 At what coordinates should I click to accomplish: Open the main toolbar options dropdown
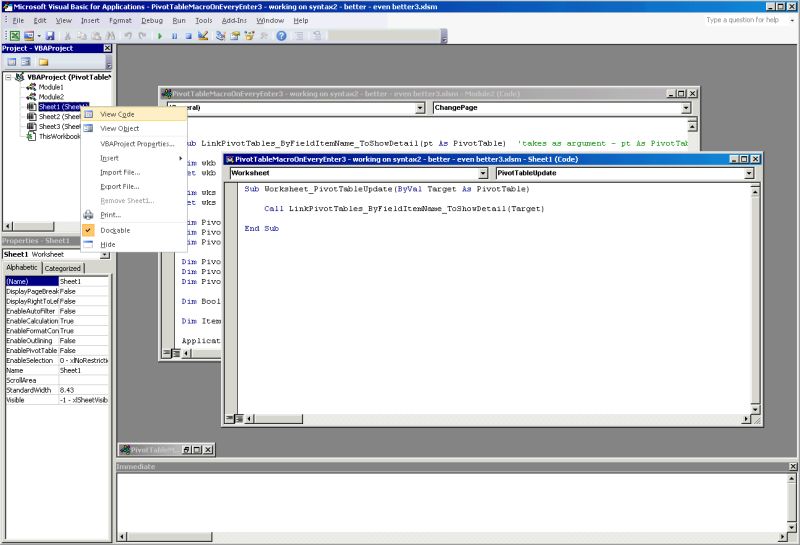click(x=444, y=37)
